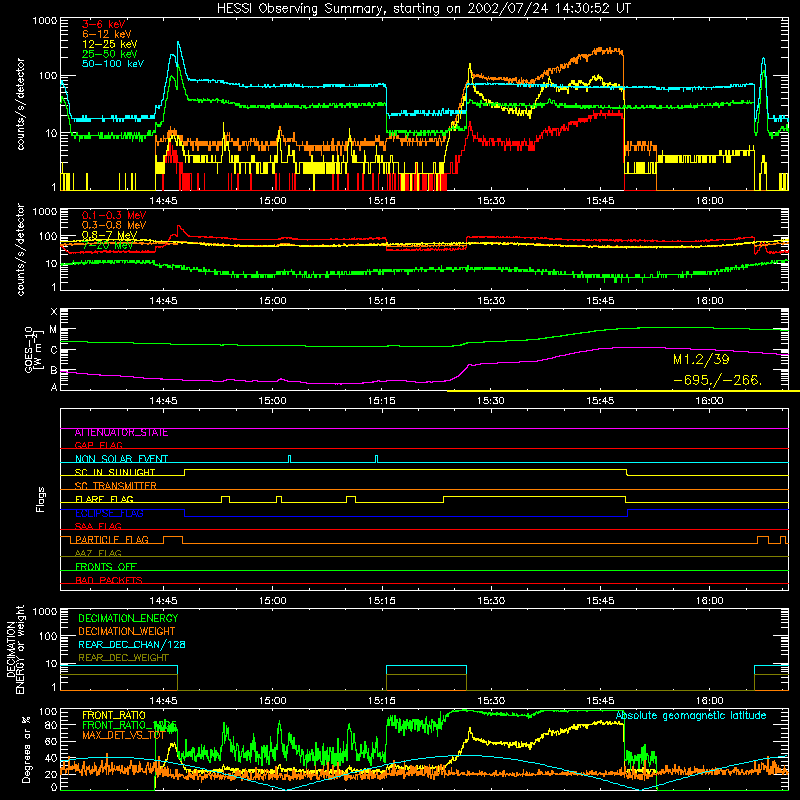Viewport: 800px width, 800px height.
Task: Click the DECIMATION ENERGY or weight axis label
Action: [15, 649]
